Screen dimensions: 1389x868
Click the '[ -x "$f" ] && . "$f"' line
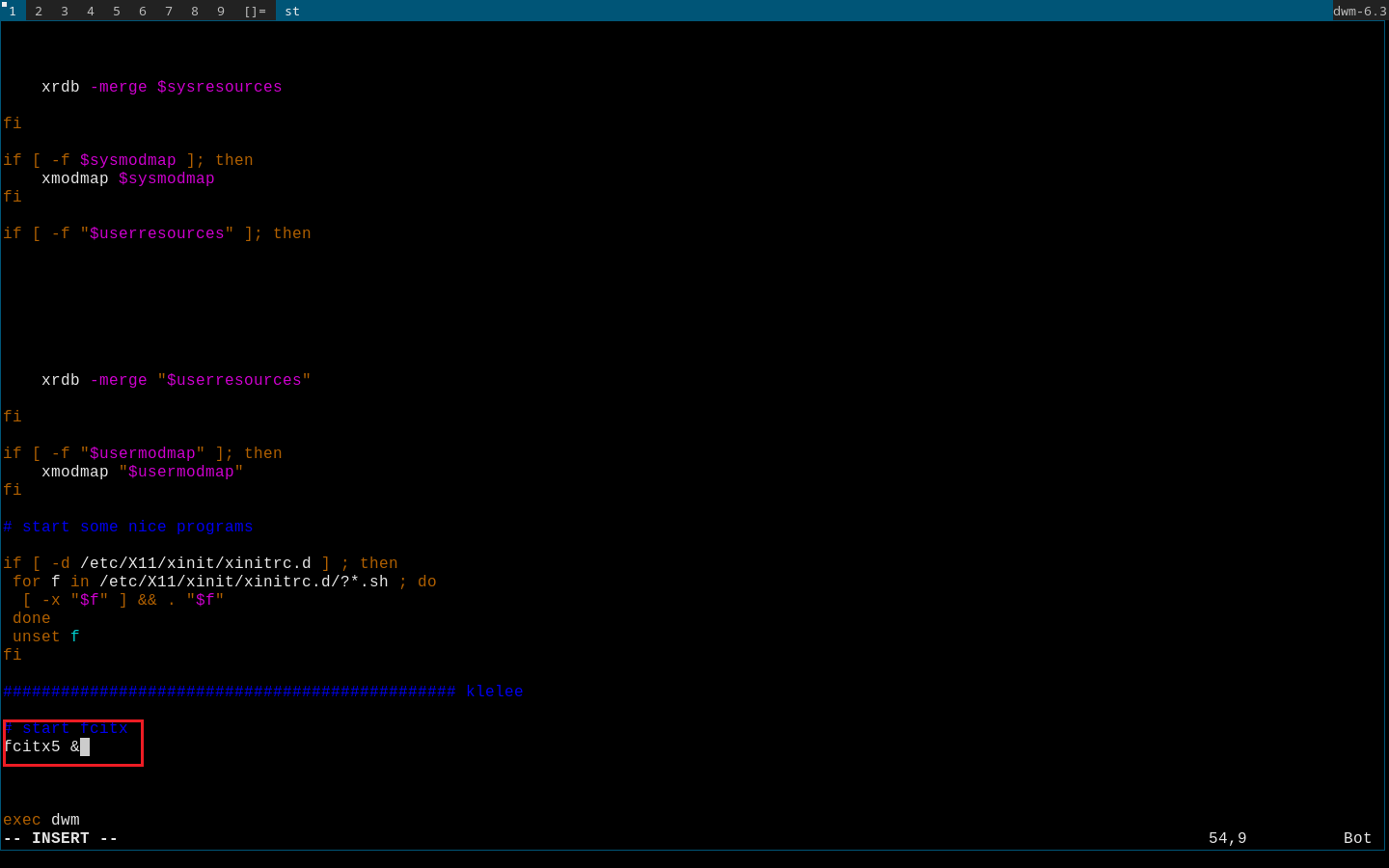coord(123,600)
